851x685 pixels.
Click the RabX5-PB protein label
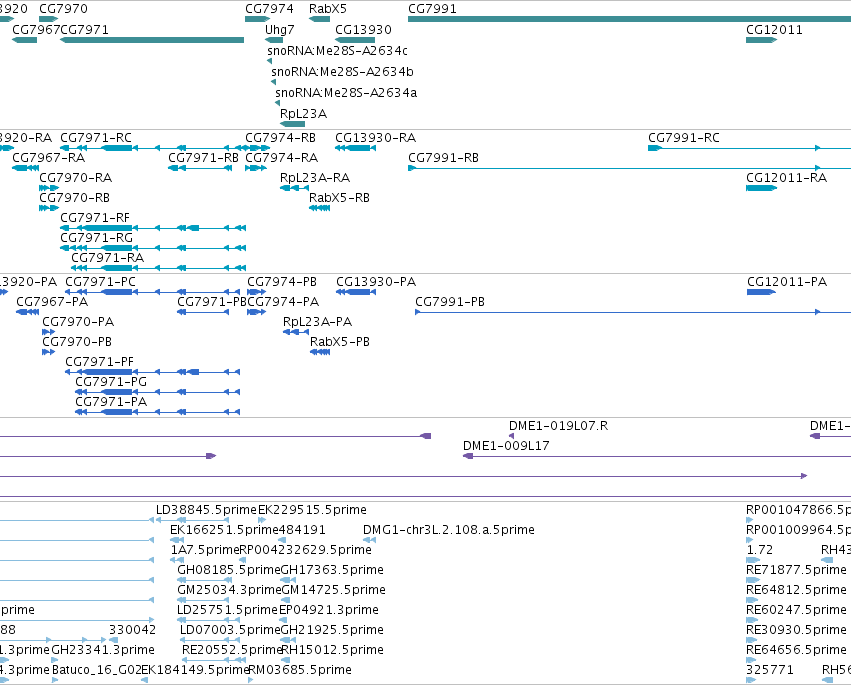340,342
